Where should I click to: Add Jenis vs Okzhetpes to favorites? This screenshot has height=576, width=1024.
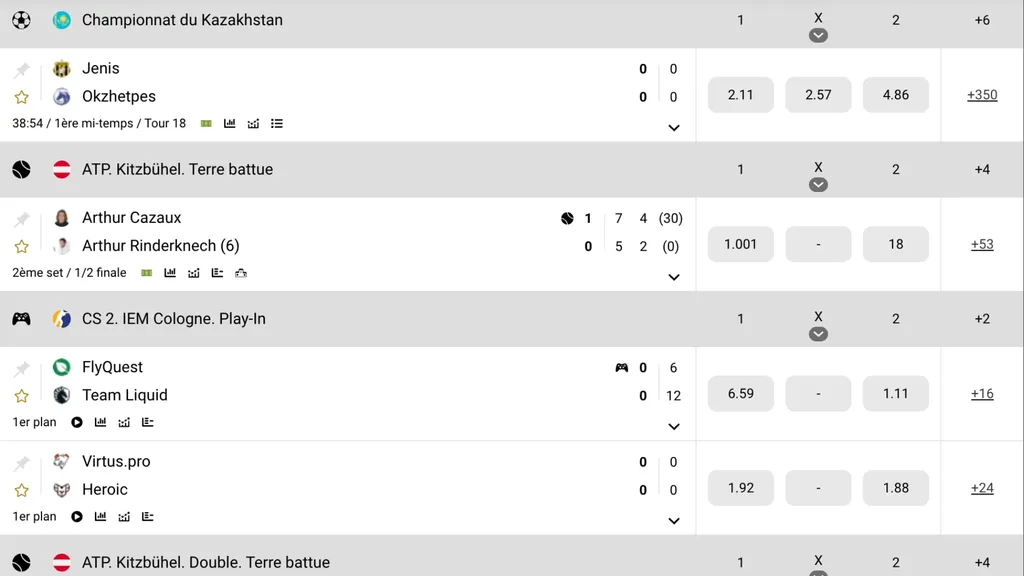tap(21, 97)
